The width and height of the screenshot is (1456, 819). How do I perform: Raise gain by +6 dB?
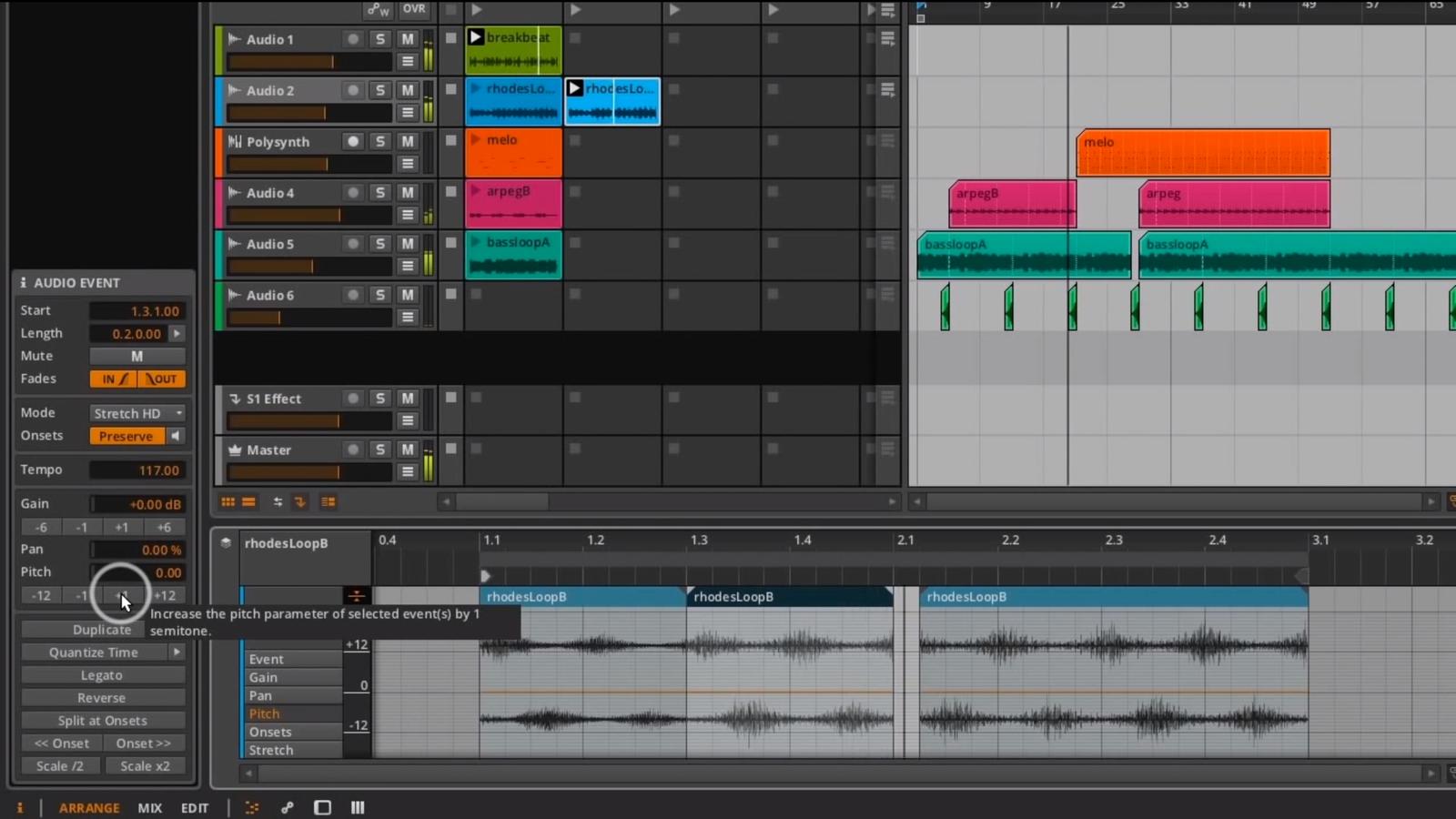click(164, 527)
